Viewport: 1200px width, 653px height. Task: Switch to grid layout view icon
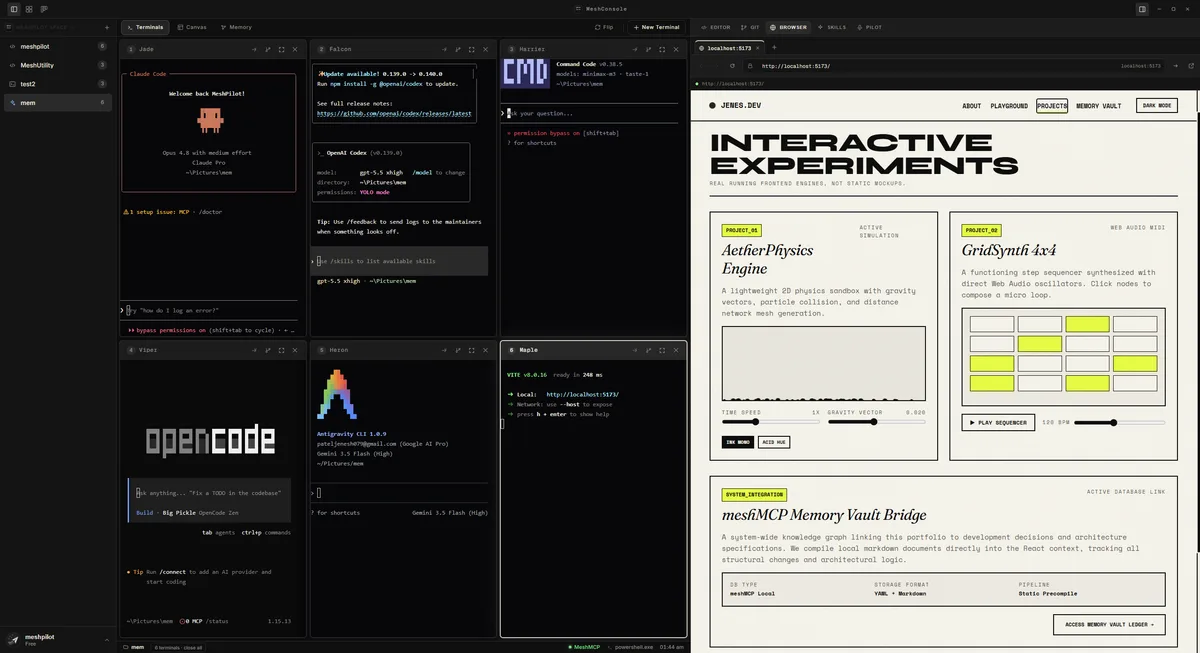29,9
